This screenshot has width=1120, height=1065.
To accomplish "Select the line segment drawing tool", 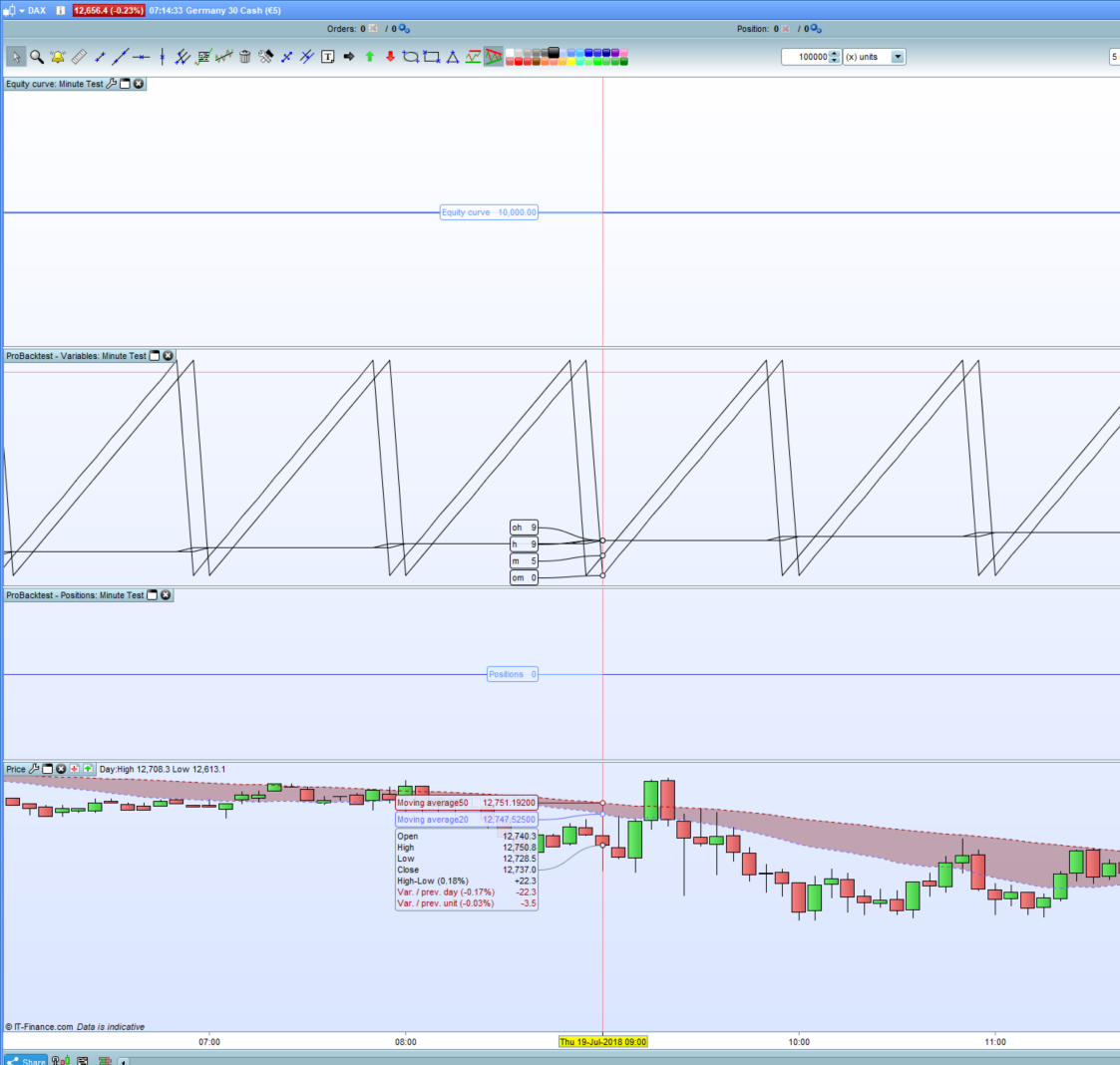I will pos(100,57).
